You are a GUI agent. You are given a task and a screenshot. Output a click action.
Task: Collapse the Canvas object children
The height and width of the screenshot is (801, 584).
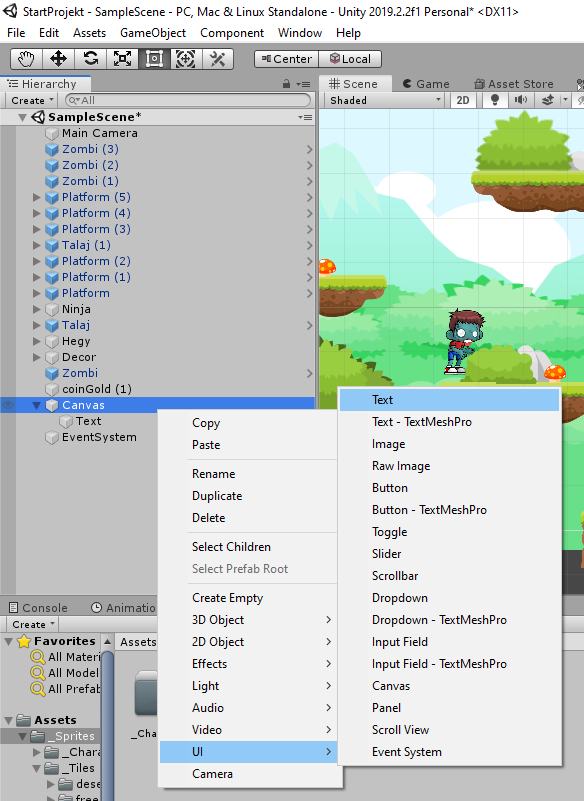pyautogui.click(x=36, y=405)
